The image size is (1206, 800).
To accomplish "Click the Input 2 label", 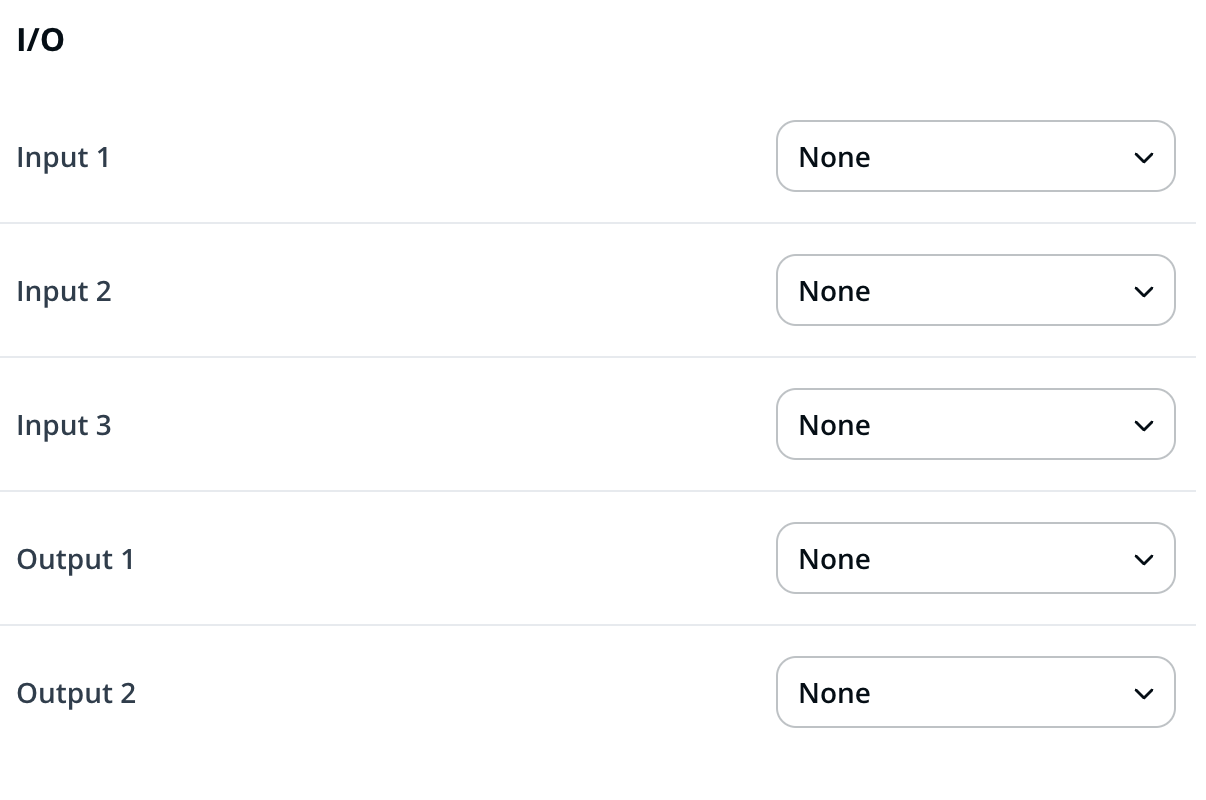I will click(64, 292).
